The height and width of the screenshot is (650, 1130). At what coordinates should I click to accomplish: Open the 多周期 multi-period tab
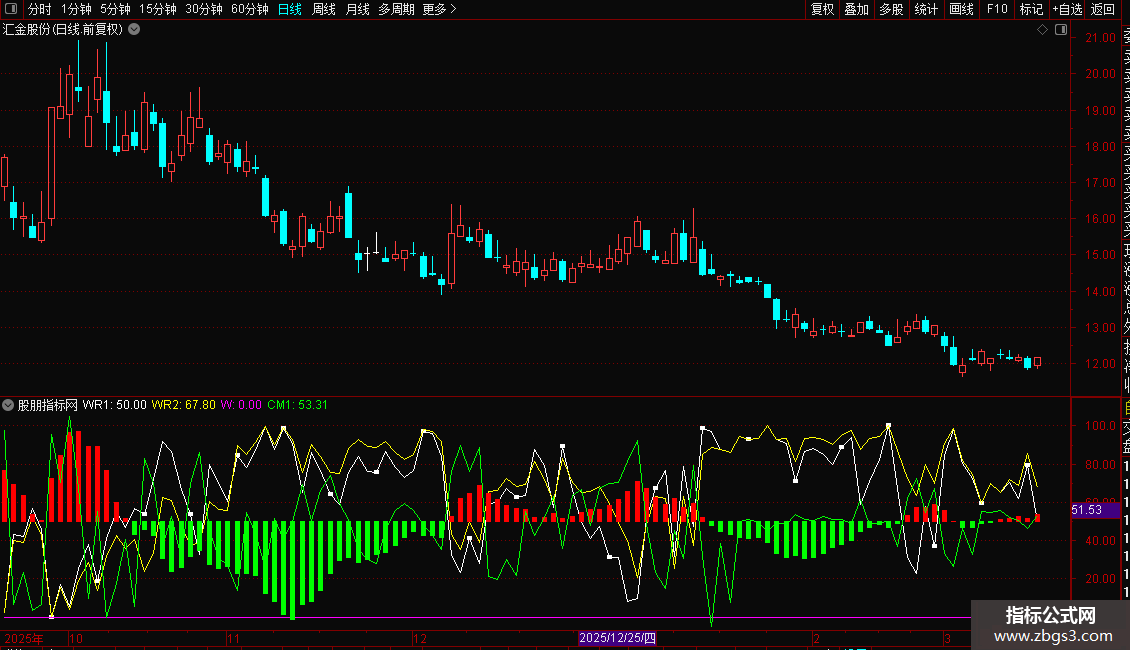tap(396, 9)
